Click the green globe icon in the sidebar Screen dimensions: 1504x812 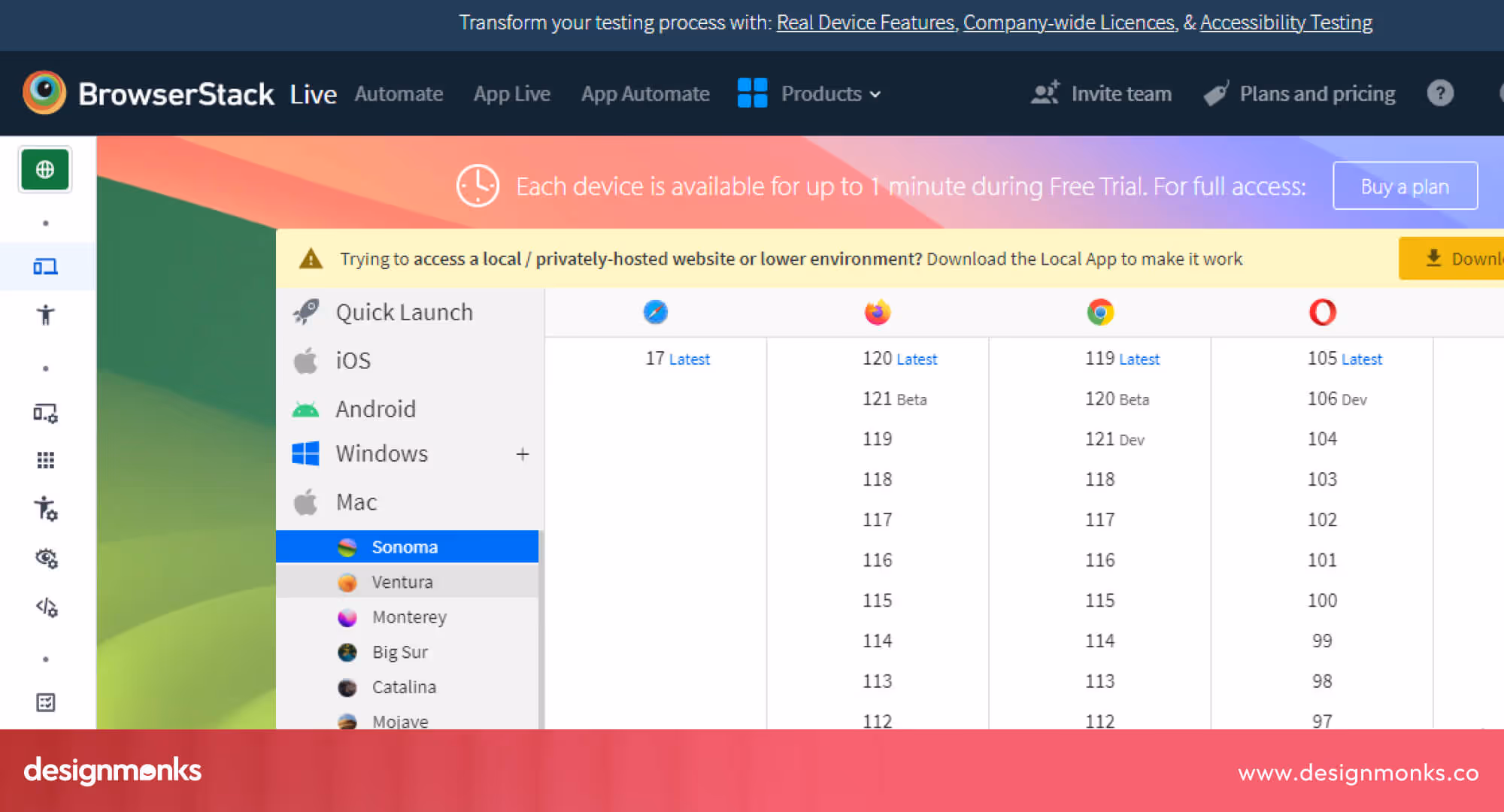click(x=45, y=169)
